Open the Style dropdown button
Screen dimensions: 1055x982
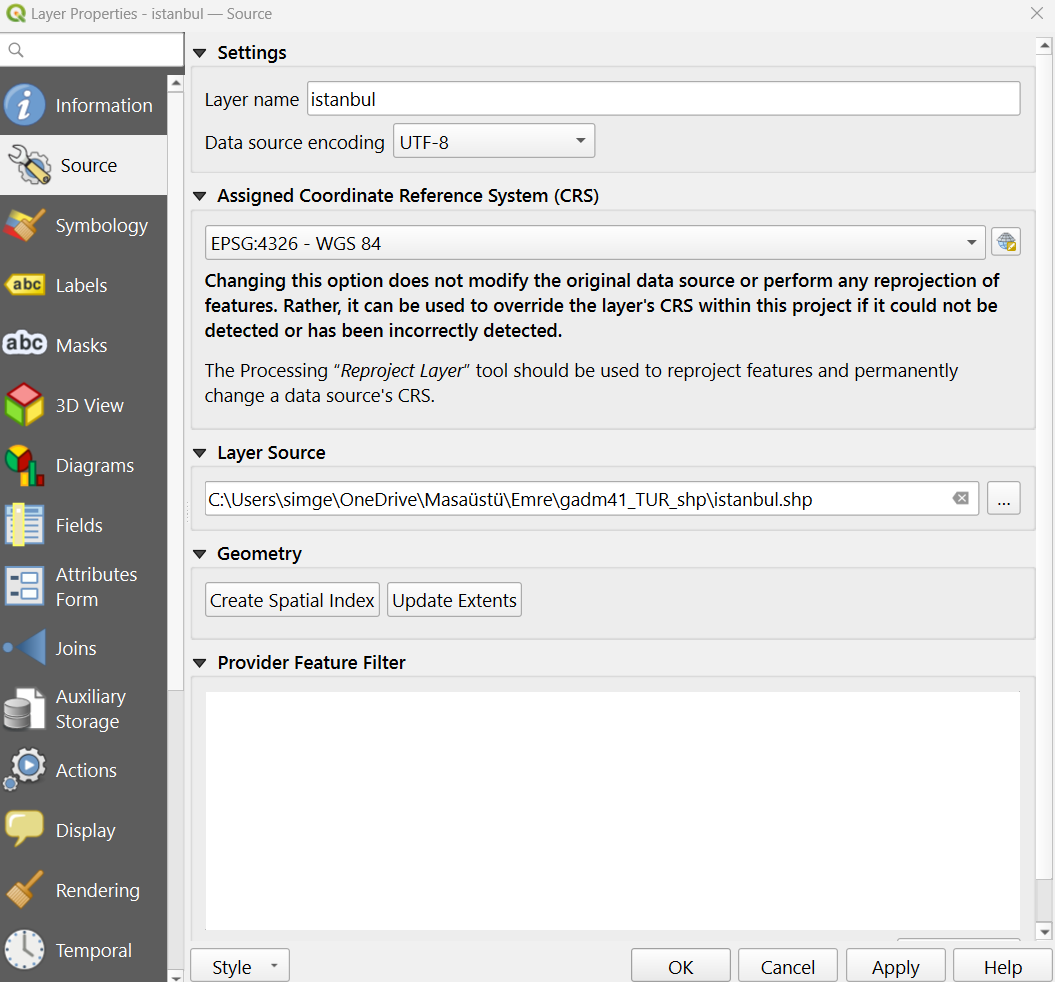click(x=239, y=967)
